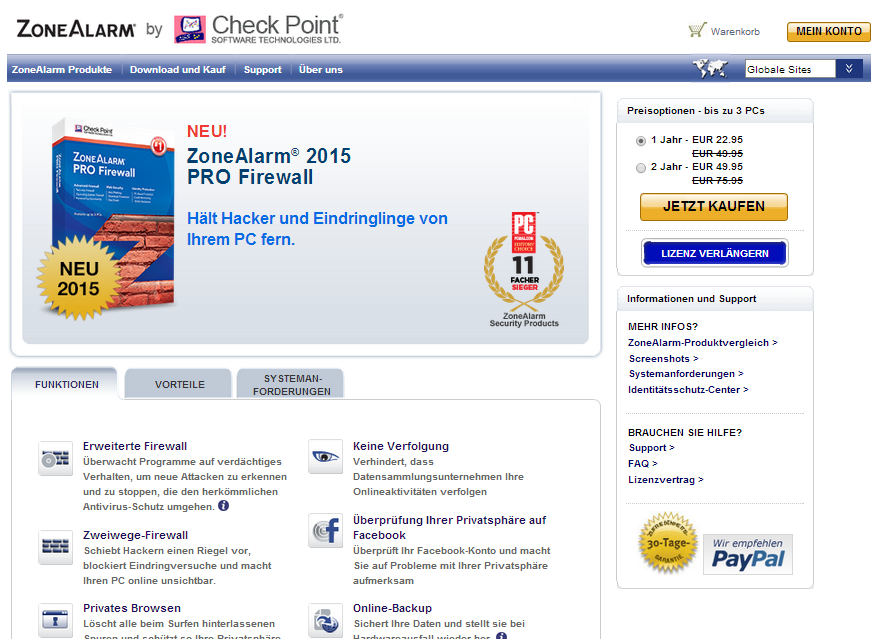Viewport: 879px width, 639px height.
Task: Open the Download und Kauf menu
Action: [178, 70]
